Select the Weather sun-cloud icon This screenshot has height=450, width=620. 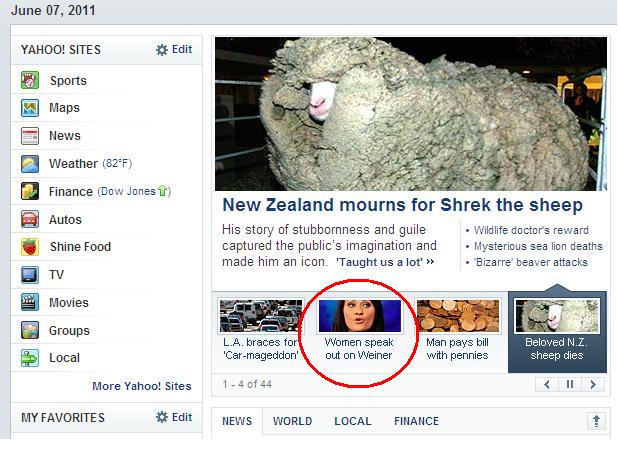tap(30, 163)
